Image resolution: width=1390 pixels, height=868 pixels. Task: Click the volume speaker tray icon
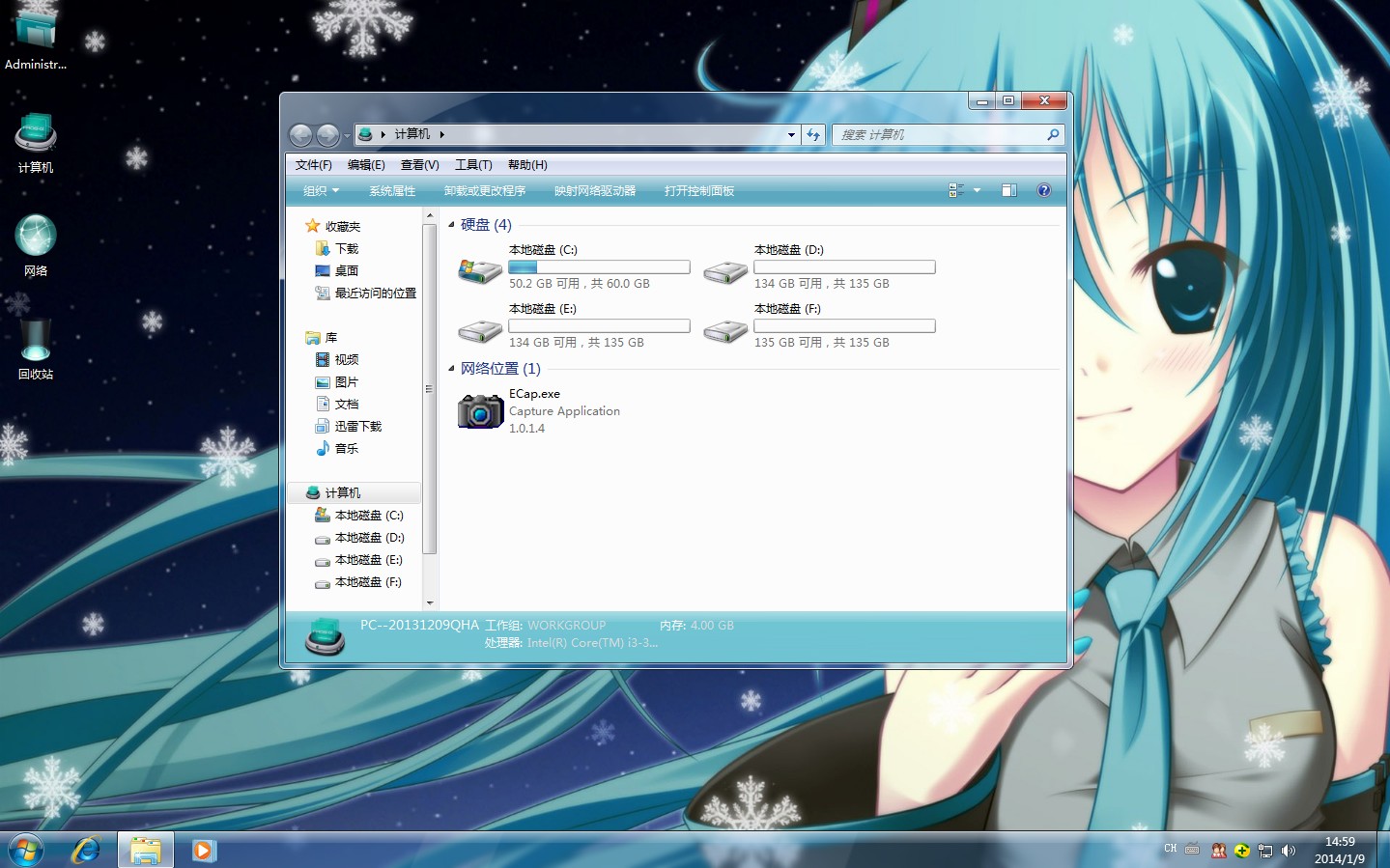click(1289, 851)
